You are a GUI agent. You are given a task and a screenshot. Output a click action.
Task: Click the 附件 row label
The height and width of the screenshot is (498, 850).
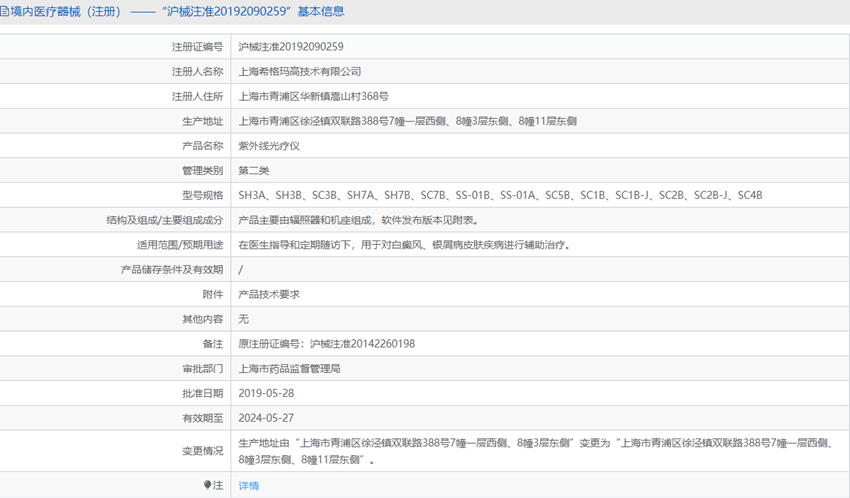(212, 294)
